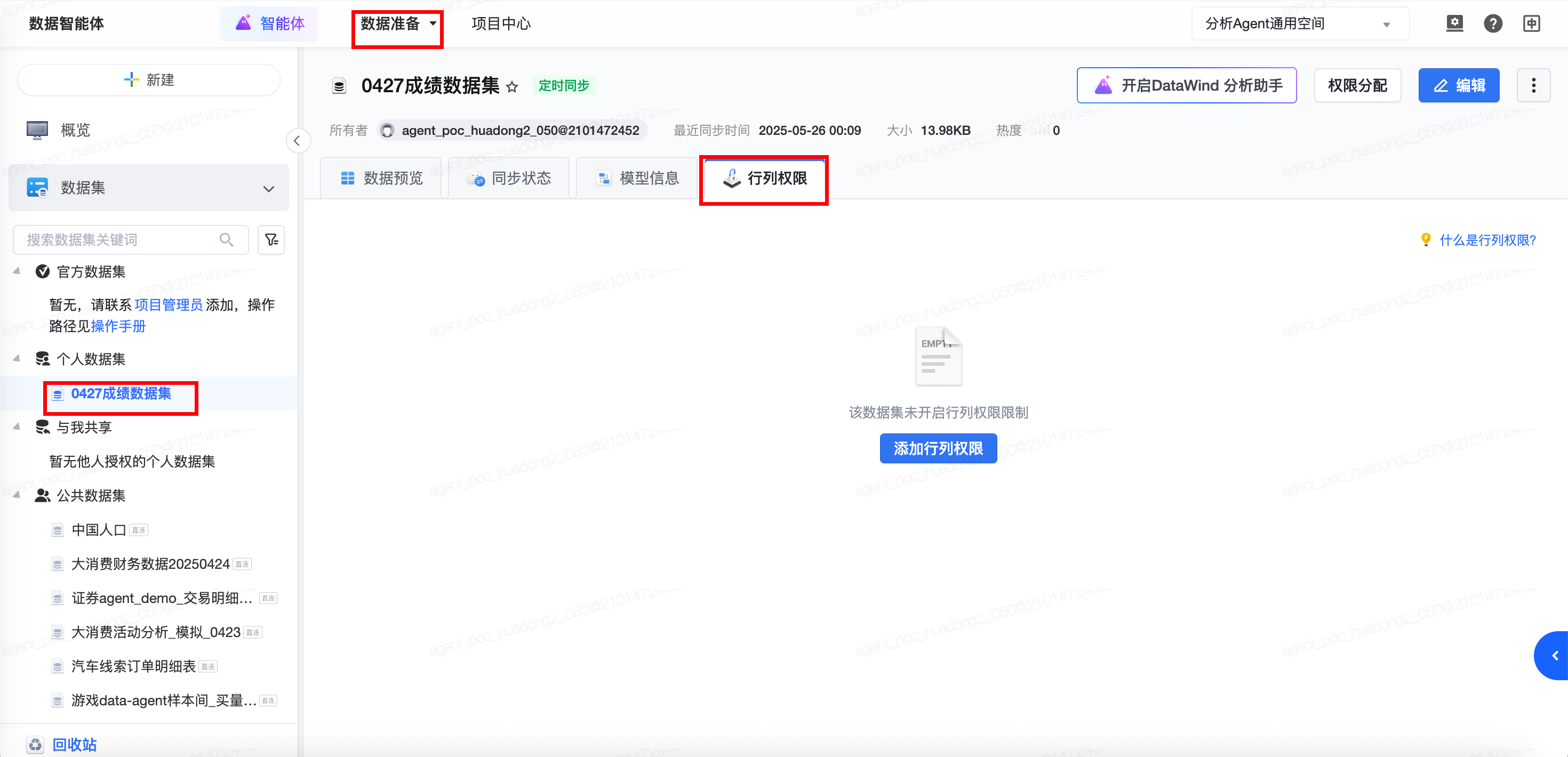Switch to the 模型信息 tab
The width and height of the screenshot is (1568, 757).
637,178
